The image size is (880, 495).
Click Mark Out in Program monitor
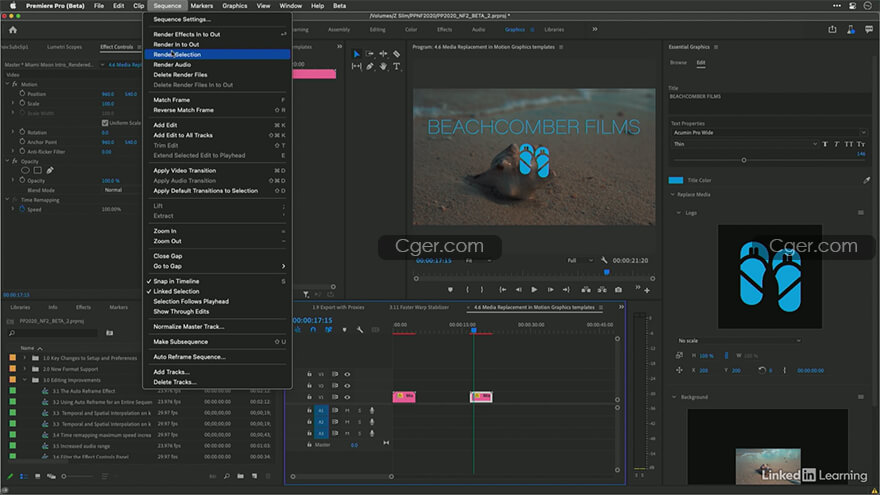482,290
